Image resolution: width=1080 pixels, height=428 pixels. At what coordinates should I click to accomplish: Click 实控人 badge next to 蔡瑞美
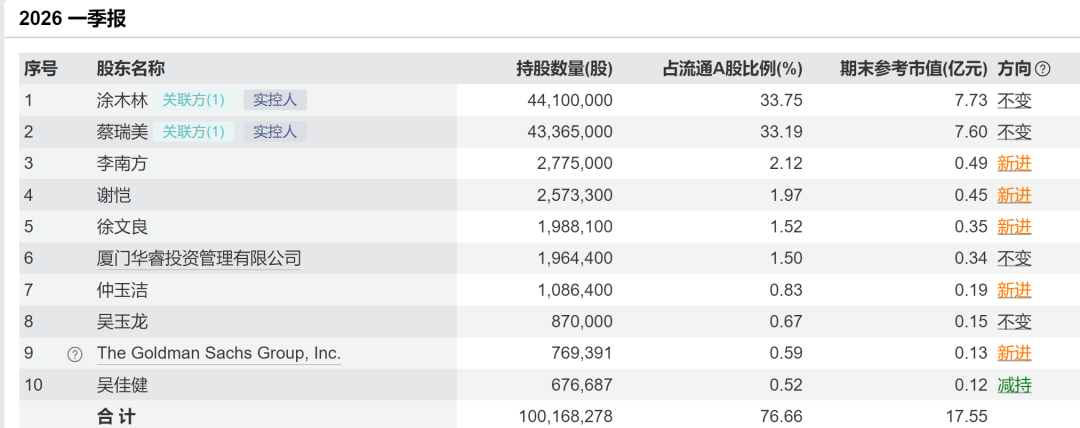click(275, 132)
